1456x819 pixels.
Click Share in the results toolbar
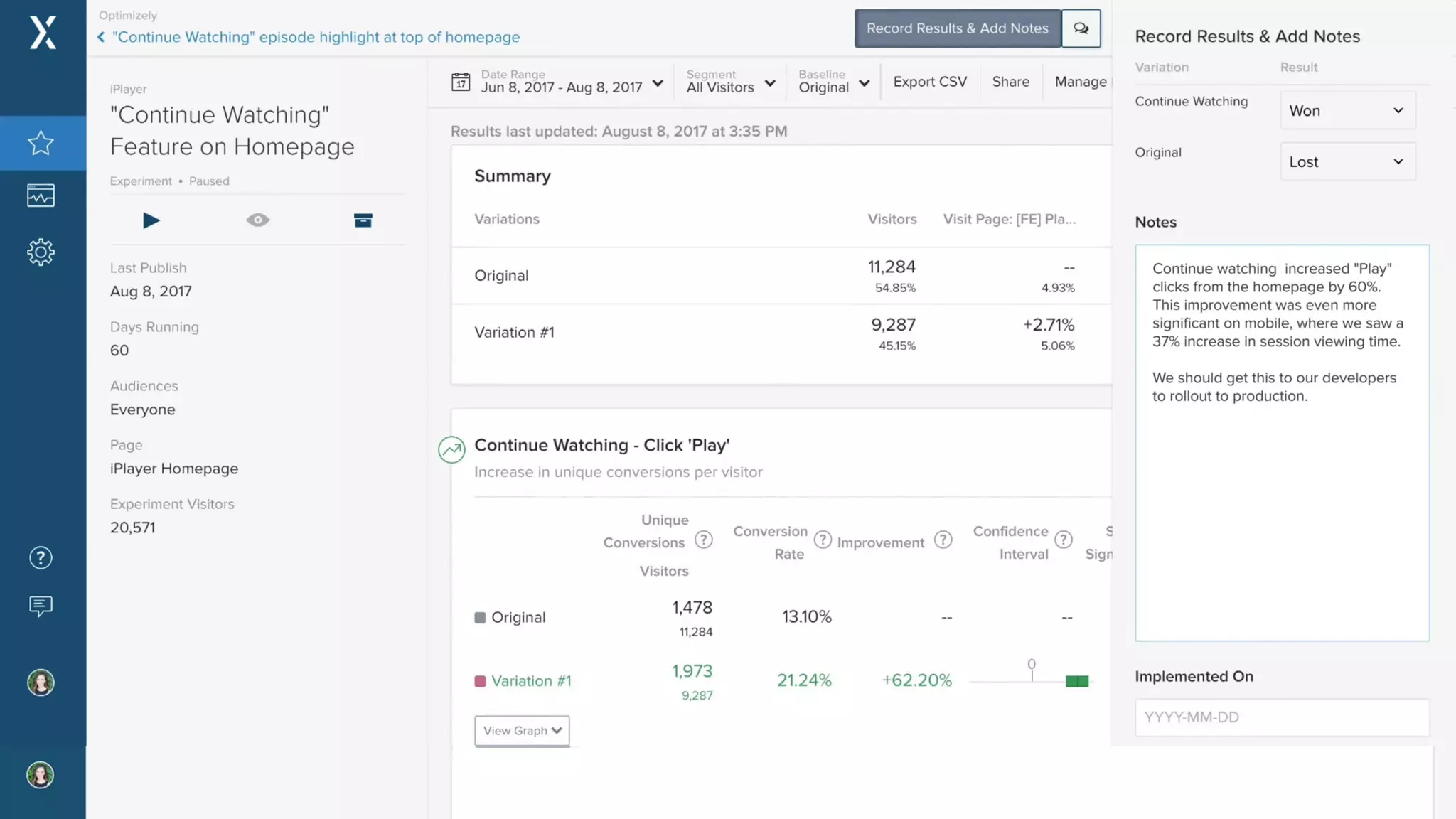point(1010,82)
